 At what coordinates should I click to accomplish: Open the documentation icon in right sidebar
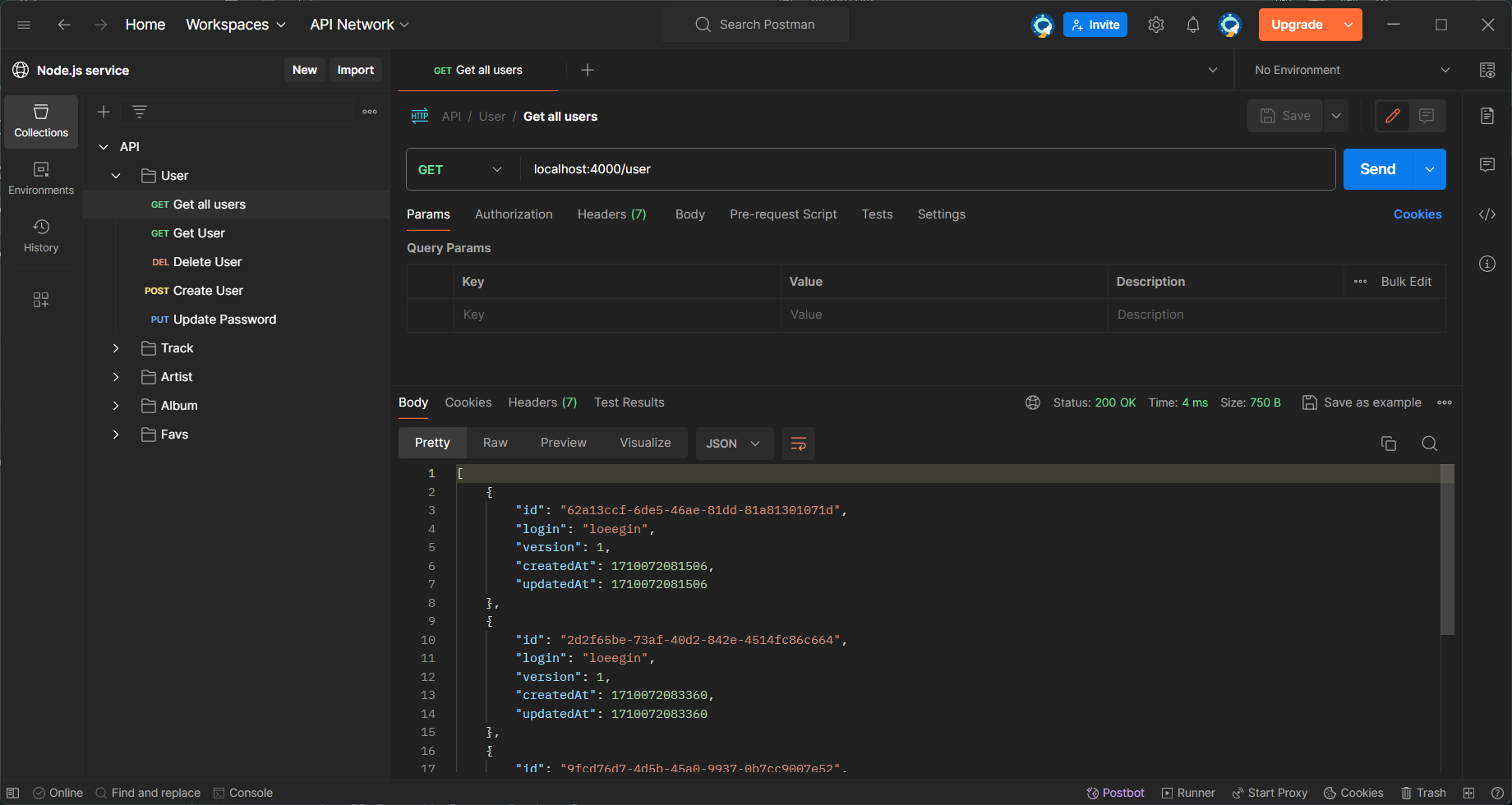coord(1487,116)
